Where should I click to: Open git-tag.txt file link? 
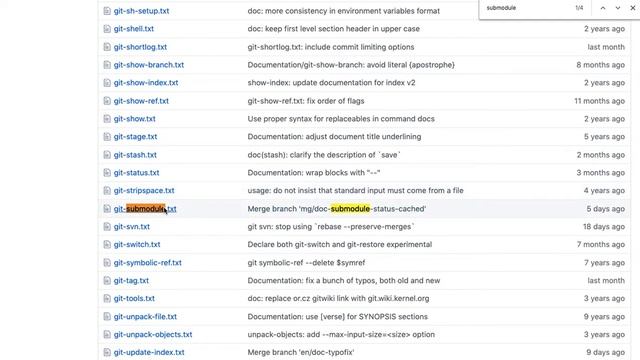coord(131,280)
